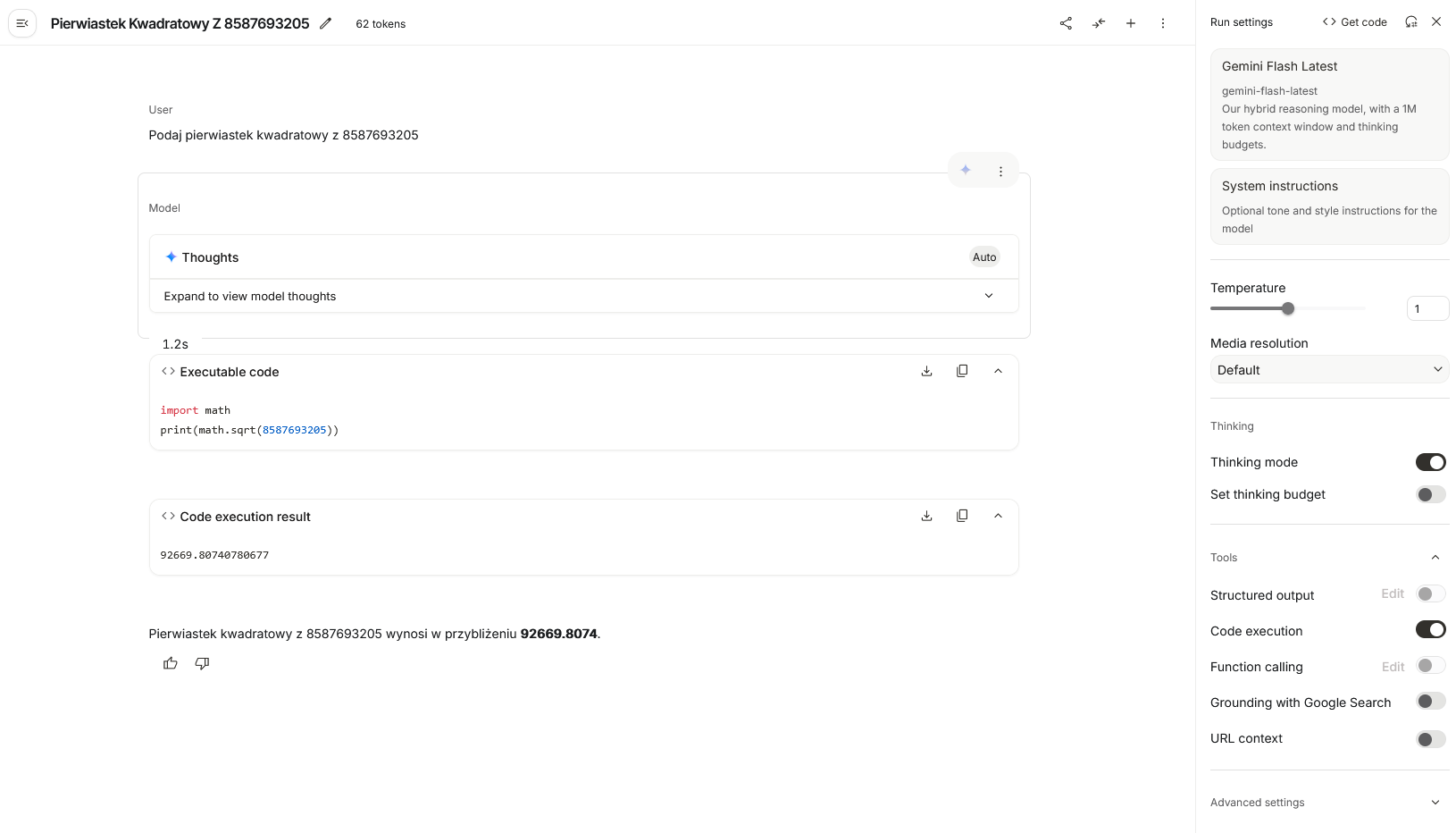Viewport: 1456px width, 833px height.
Task: Click the print(math.sqrt) code line
Action: pyautogui.click(x=249, y=430)
